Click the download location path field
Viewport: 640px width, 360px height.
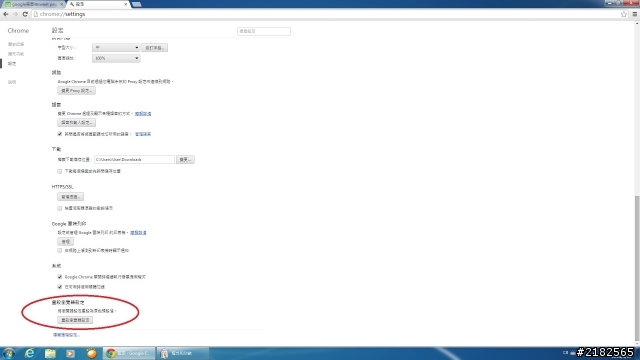134,160
